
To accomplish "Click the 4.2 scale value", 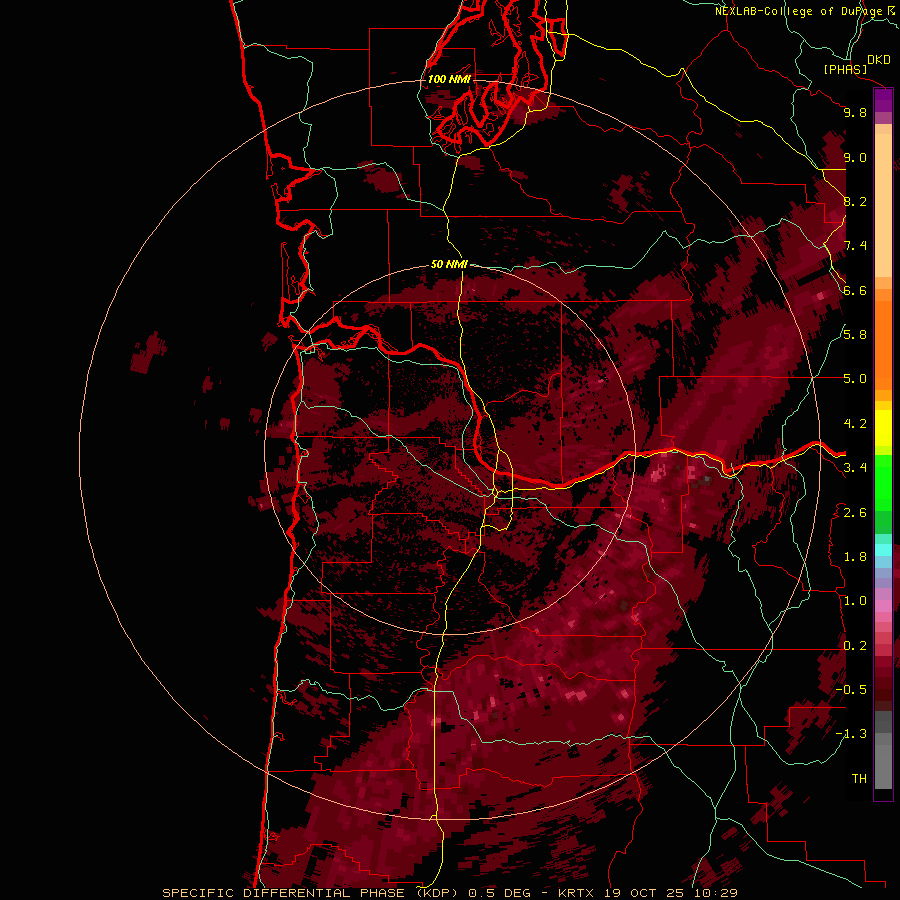I will pyautogui.click(x=855, y=424).
